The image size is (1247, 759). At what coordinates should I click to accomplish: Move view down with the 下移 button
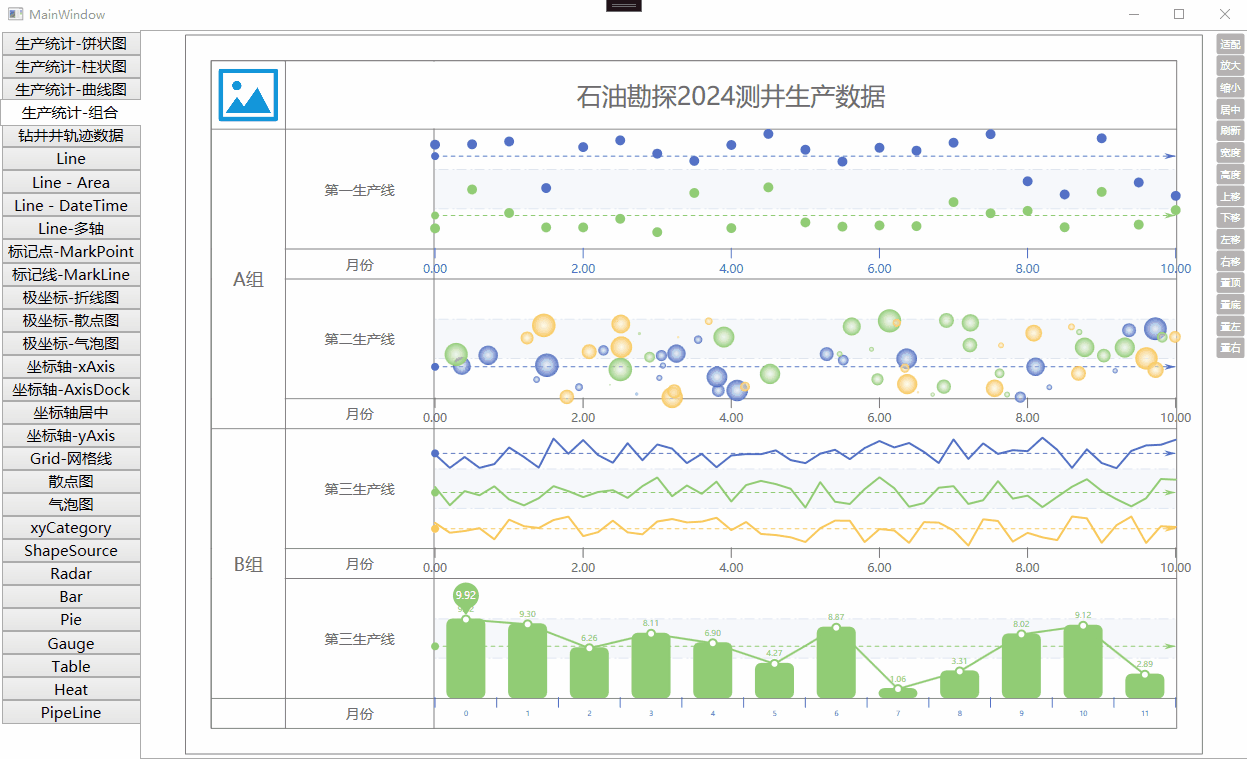click(1230, 217)
